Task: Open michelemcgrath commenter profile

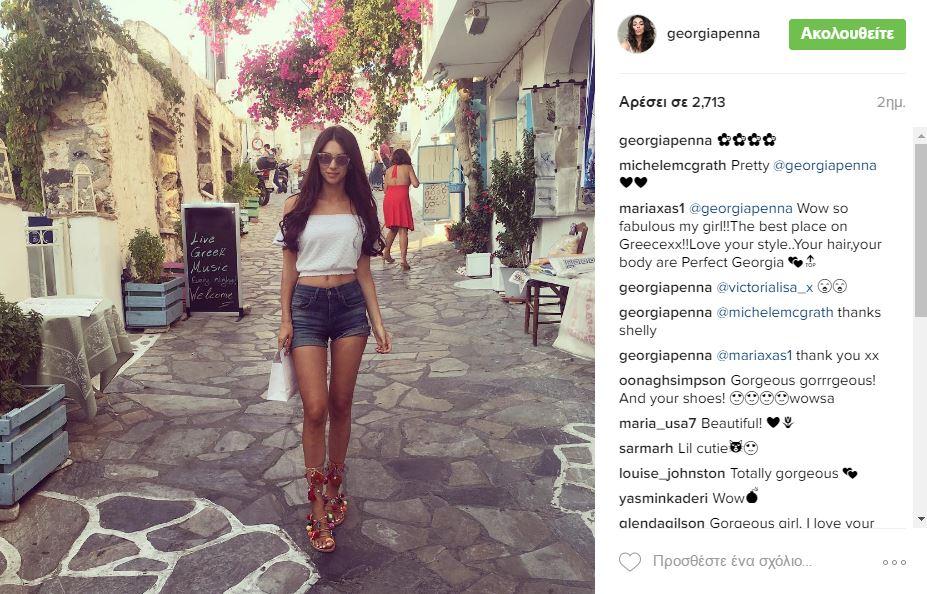Action: click(x=672, y=165)
